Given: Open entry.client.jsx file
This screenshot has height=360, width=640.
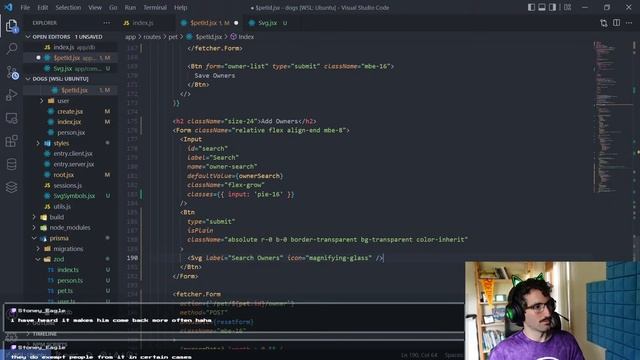Looking at the screenshot, I should click(73, 153).
